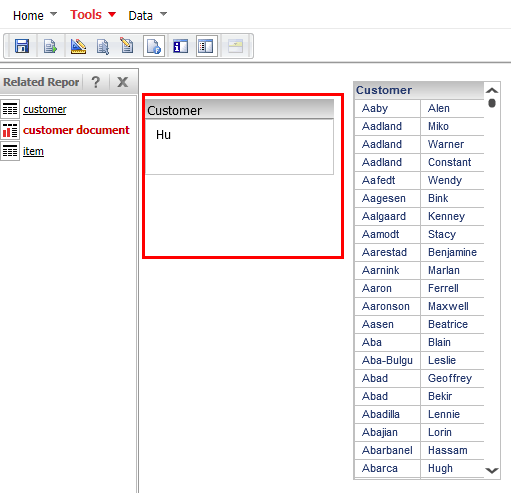Click the first name Constant
The height and width of the screenshot is (493, 511).
tap(449, 162)
